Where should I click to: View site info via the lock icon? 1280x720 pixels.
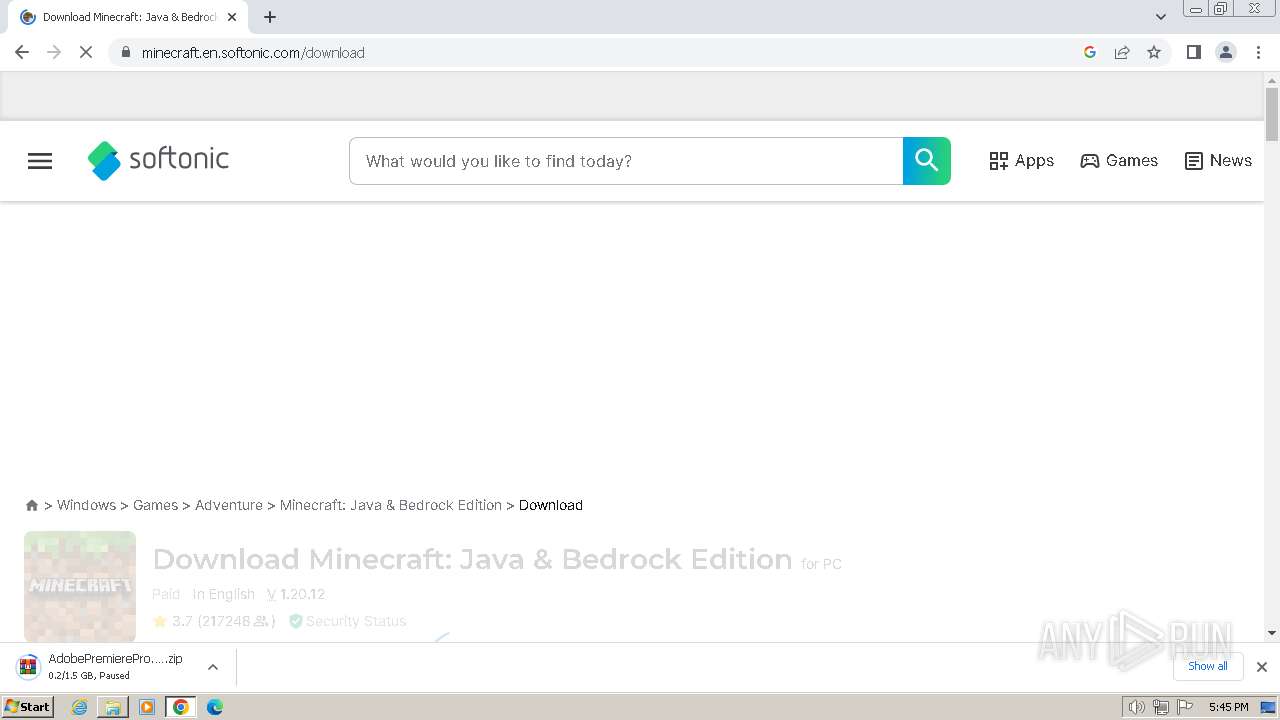125,52
